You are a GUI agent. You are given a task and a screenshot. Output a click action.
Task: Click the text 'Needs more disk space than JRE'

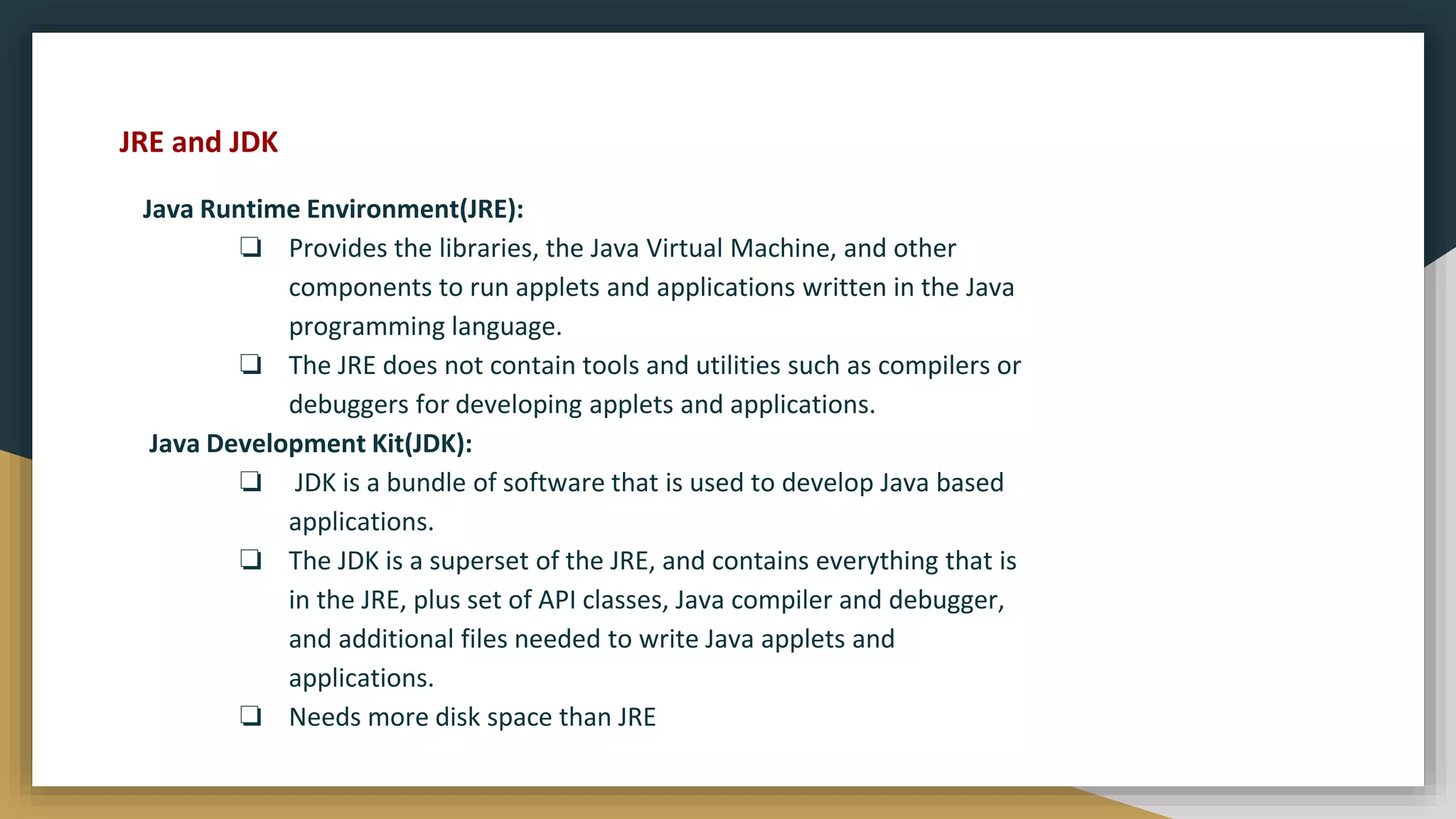[472, 717]
